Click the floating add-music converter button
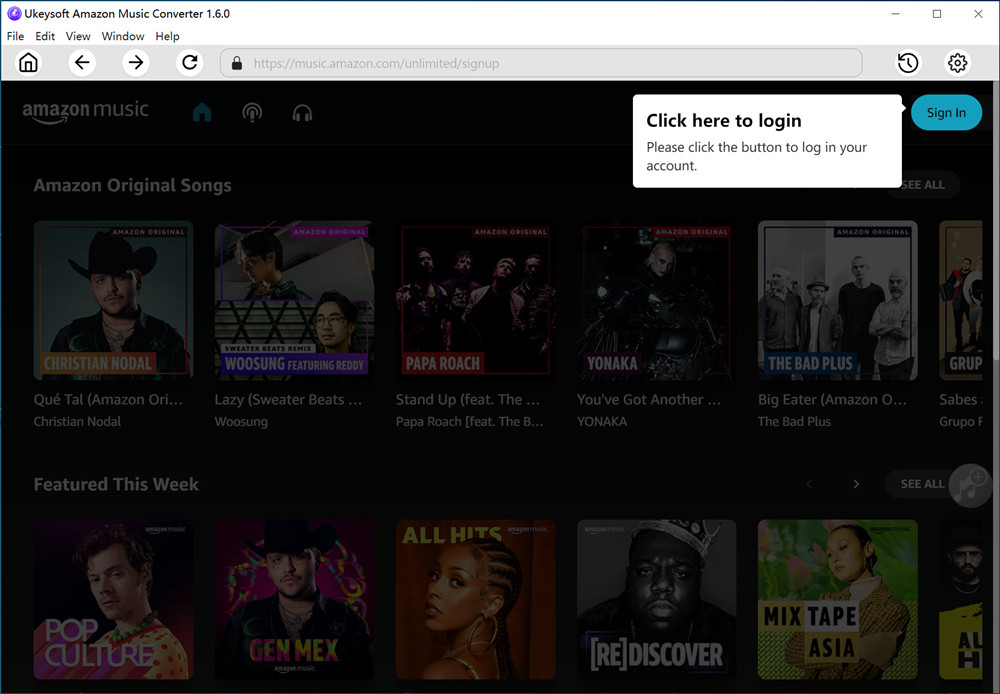Screen dimensions: 1000x694 pyautogui.click(x=968, y=485)
